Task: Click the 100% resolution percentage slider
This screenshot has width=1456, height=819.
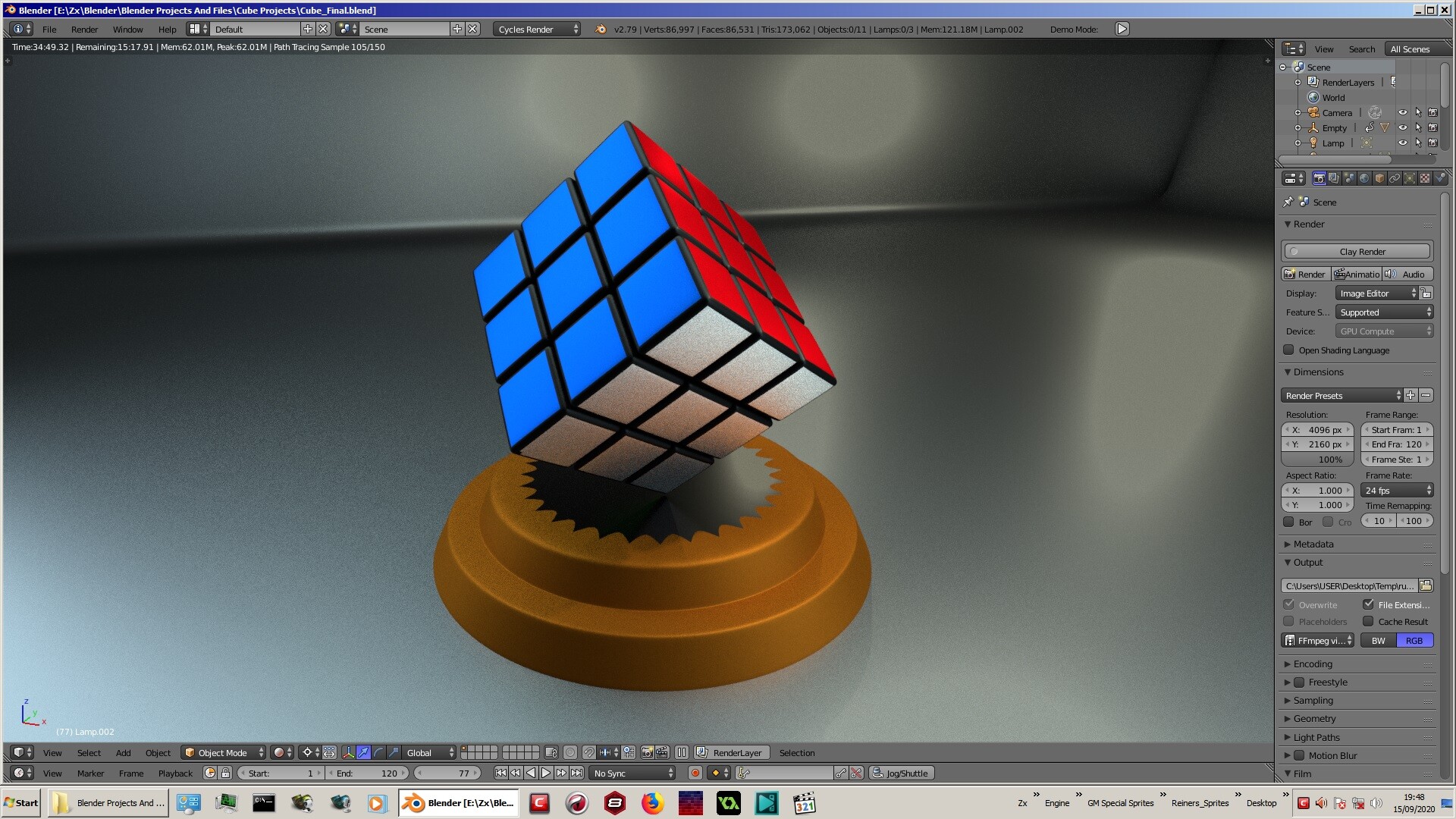Action: click(1316, 460)
